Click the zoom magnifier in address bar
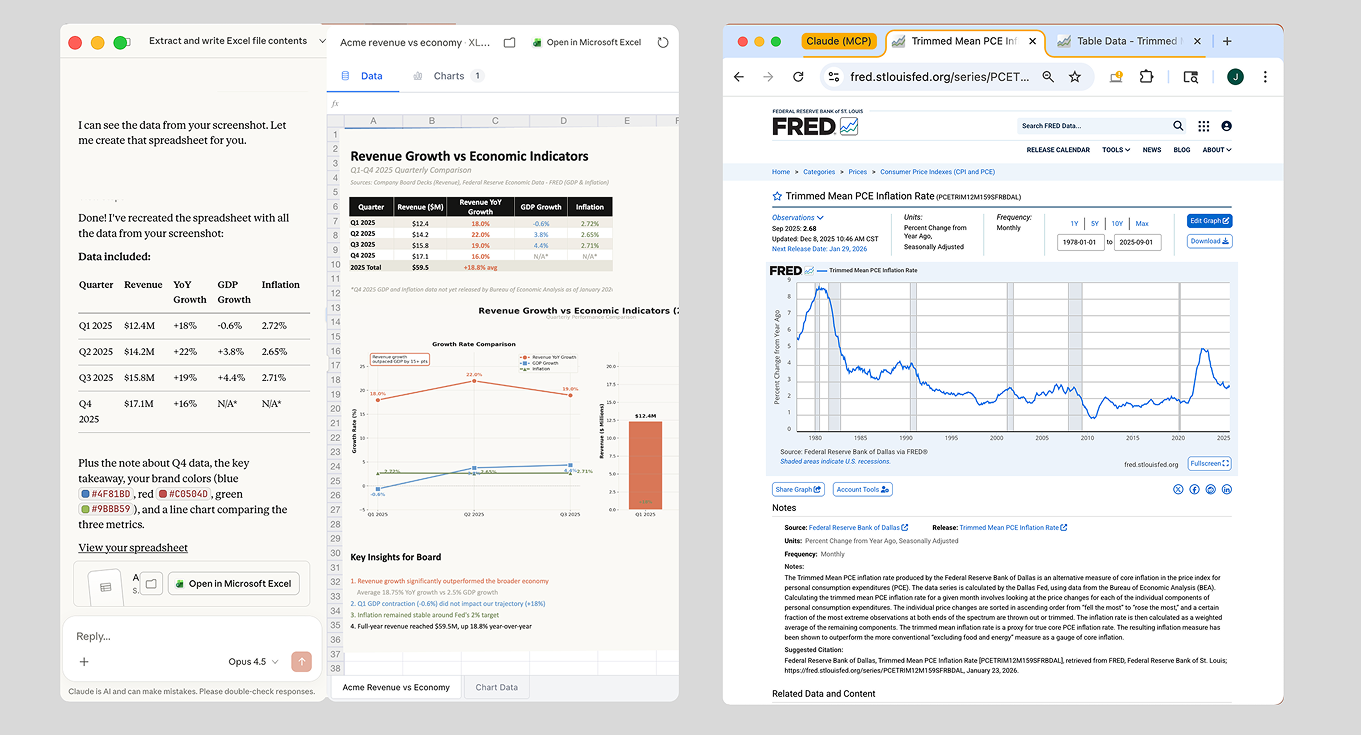 (x=1048, y=77)
